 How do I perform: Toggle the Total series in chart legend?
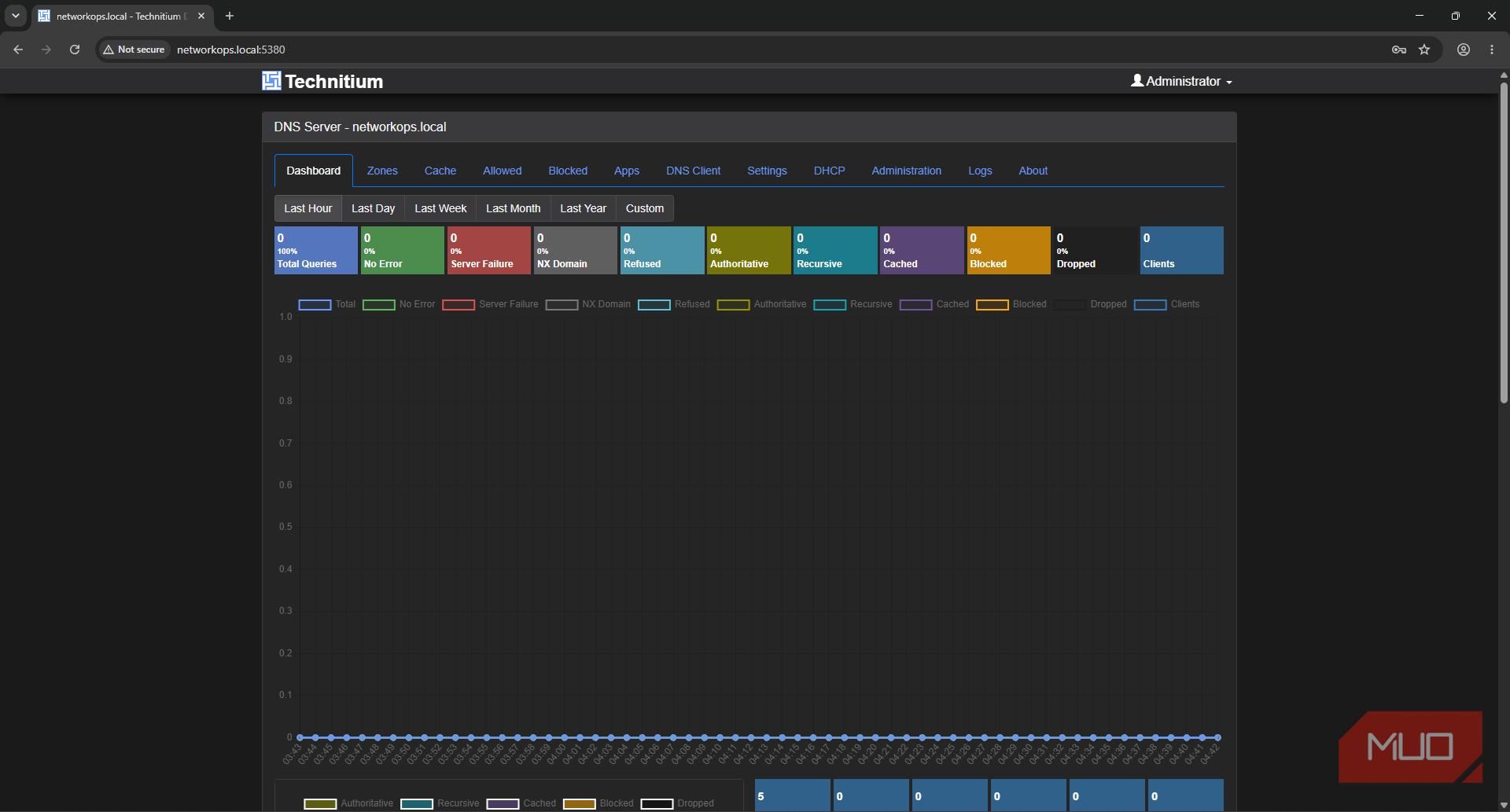(327, 304)
